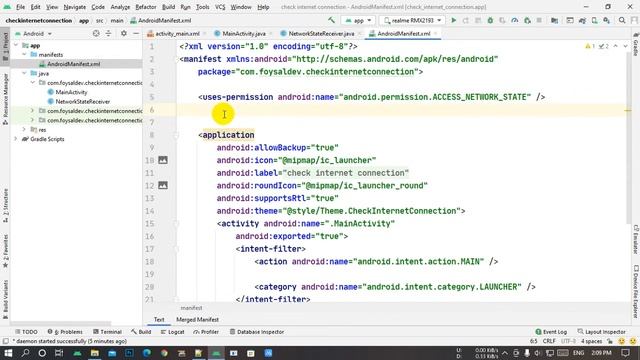Collapse the manifests folder
The width and height of the screenshot is (640, 360).
click(24, 54)
